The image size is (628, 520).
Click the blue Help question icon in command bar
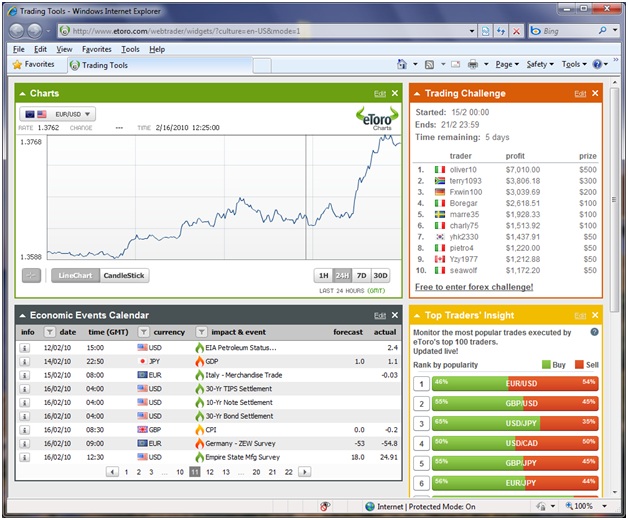tap(597, 64)
